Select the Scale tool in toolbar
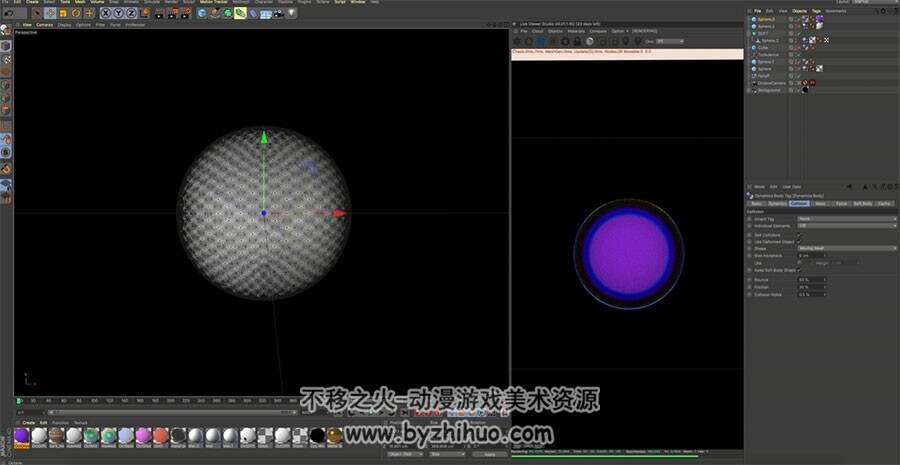Viewport: 900px width, 465px height. (x=63, y=13)
